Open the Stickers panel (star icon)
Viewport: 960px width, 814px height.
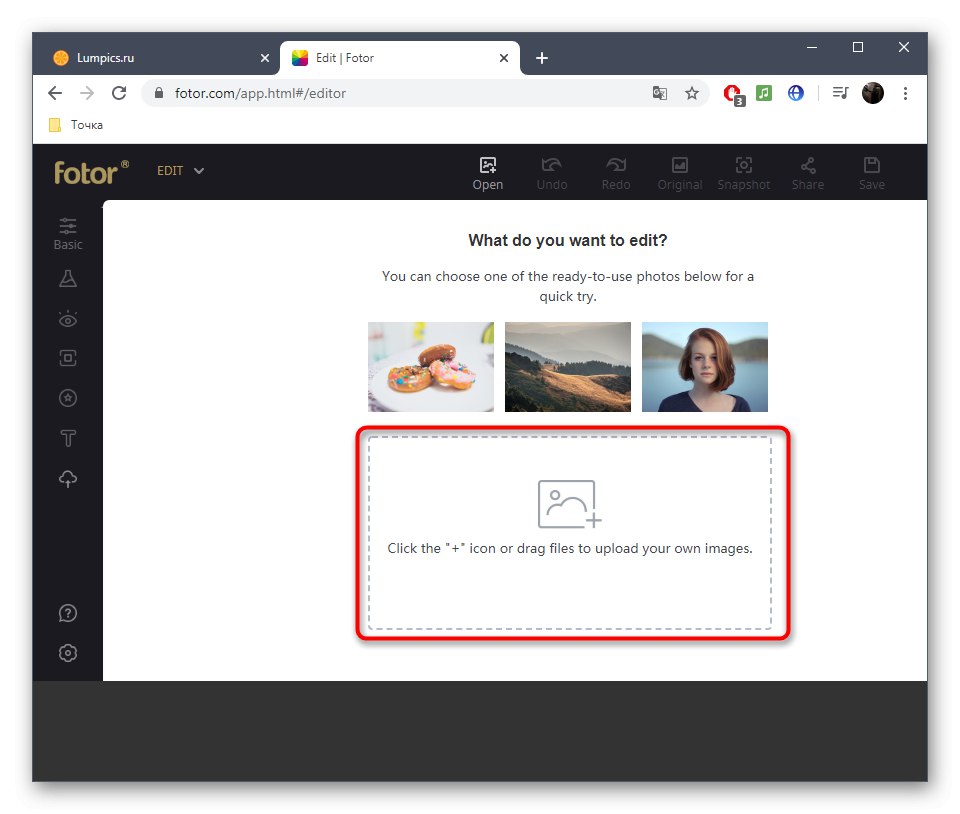pos(67,397)
